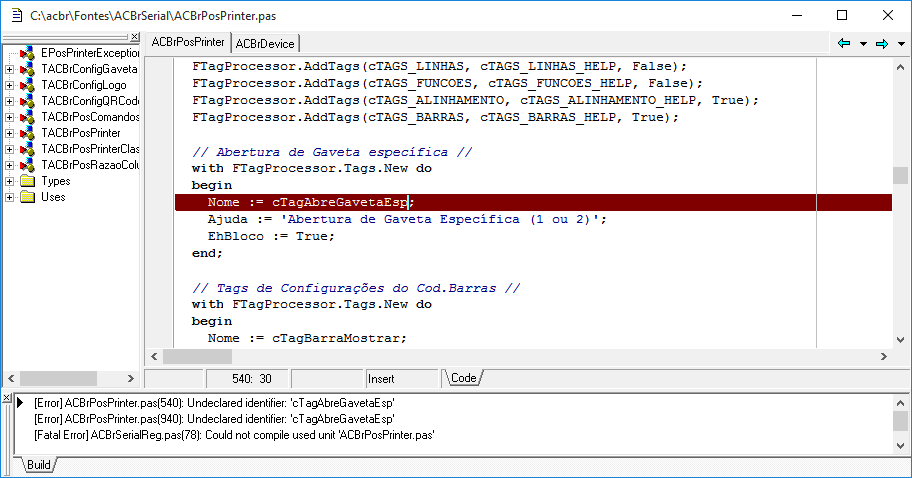Switch to the ACBrDevice editor tab
This screenshot has width=912, height=478.
(x=265, y=44)
